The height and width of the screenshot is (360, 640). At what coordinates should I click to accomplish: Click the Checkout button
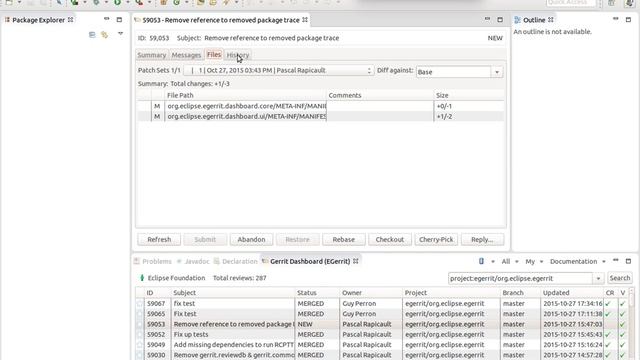(x=390, y=240)
